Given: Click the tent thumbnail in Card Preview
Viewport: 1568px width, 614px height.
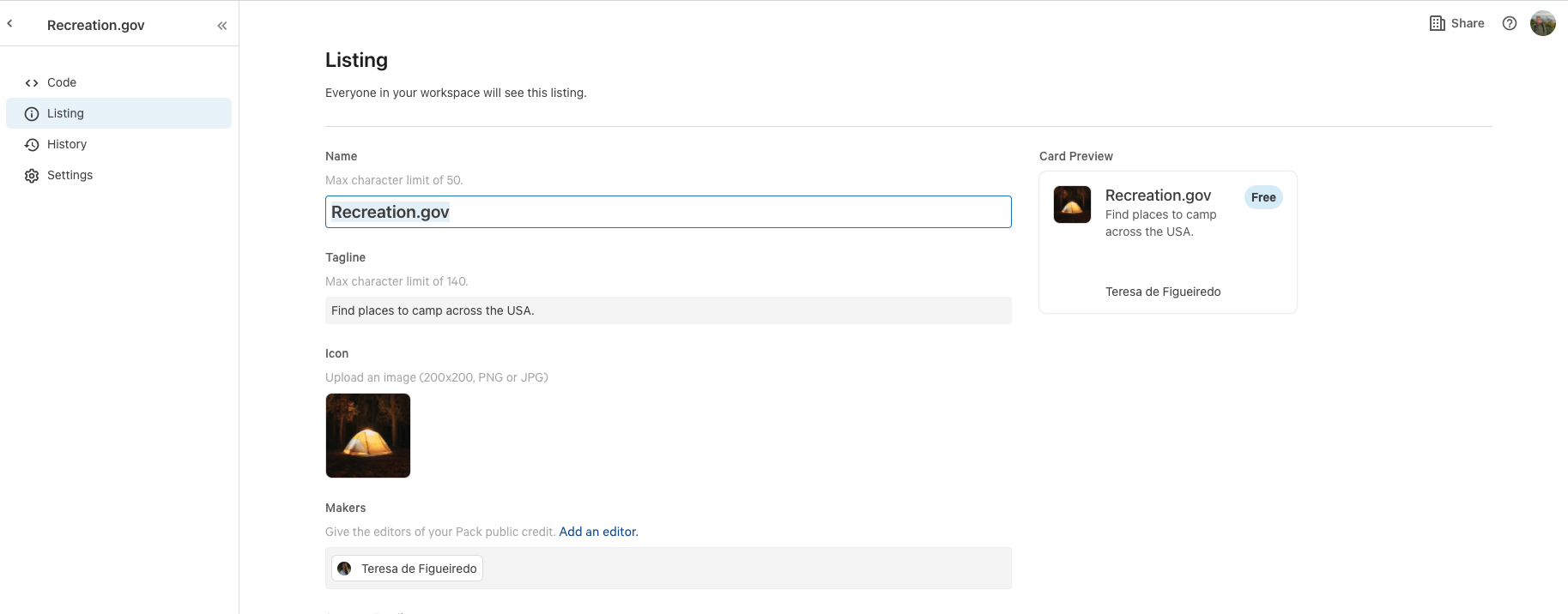Looking at the screenshot, I should click(1072, 205).
